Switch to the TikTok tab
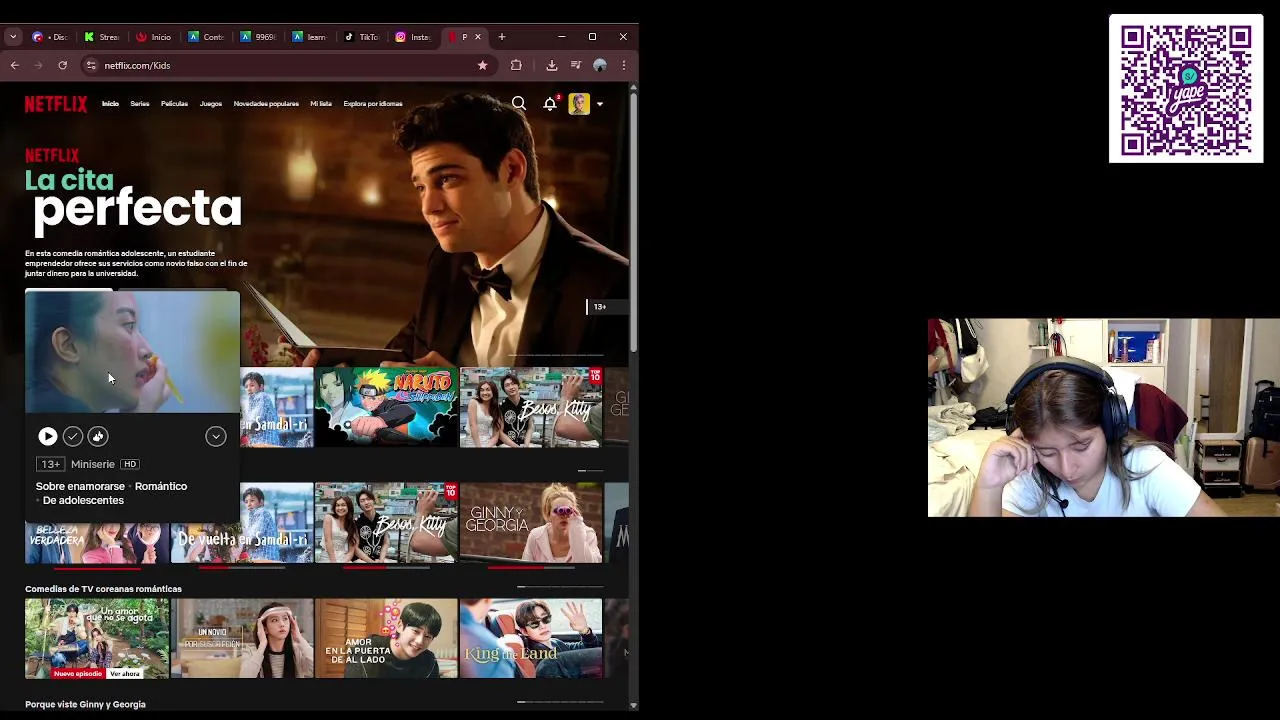The height and width of the screenshot is (720, 1280). pos(361,37)
